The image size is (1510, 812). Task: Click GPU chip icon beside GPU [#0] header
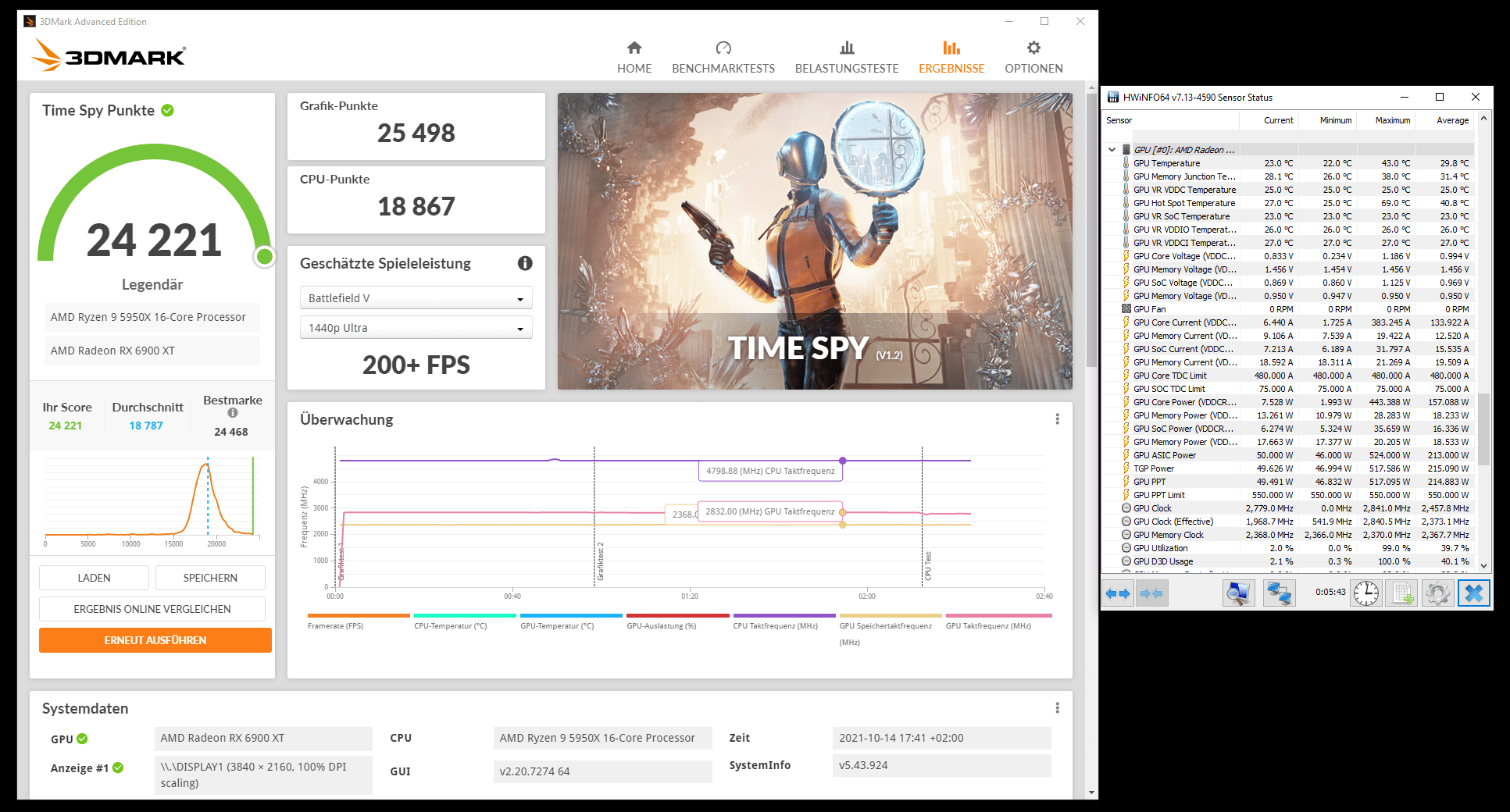coord(1126,149)
